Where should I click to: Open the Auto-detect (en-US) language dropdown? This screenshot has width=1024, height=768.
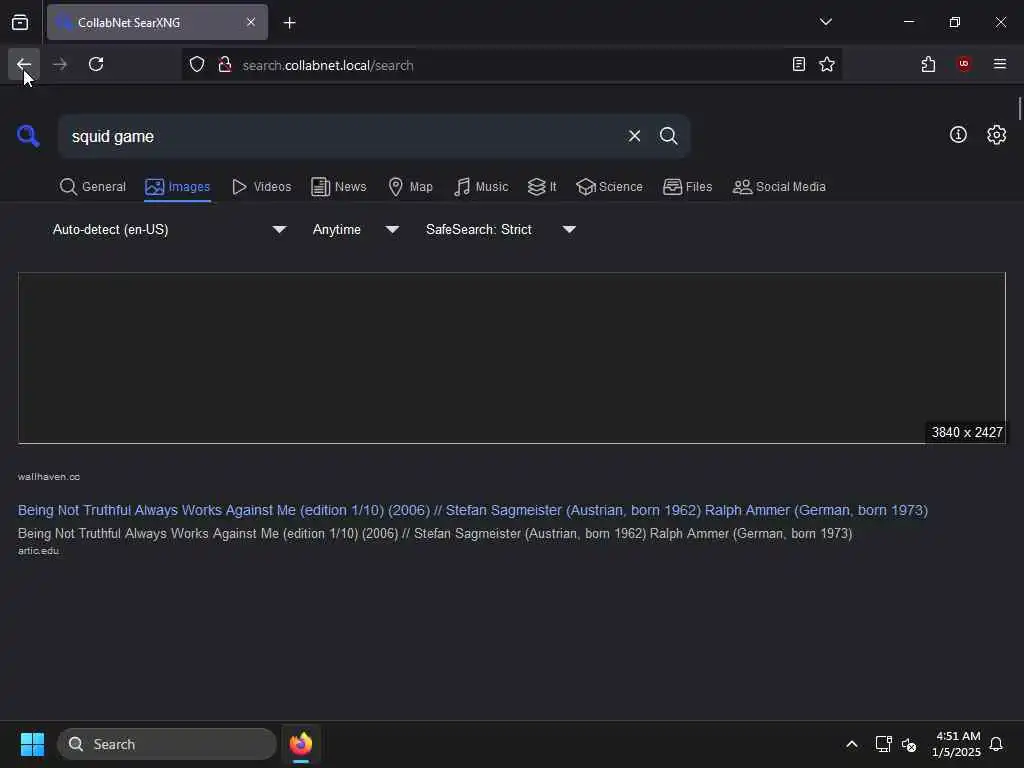point(168,229)
